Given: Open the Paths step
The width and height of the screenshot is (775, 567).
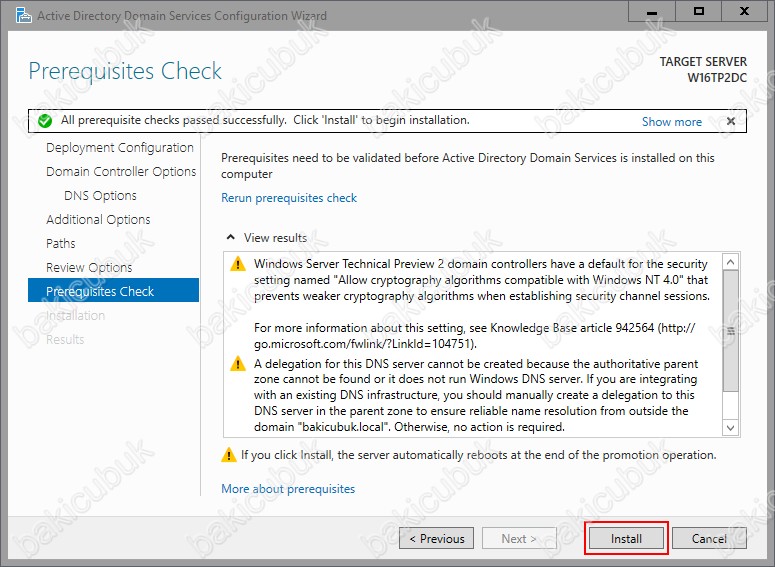Looking at the screenshot, I should pyautogui.click(x=62, y=243).
